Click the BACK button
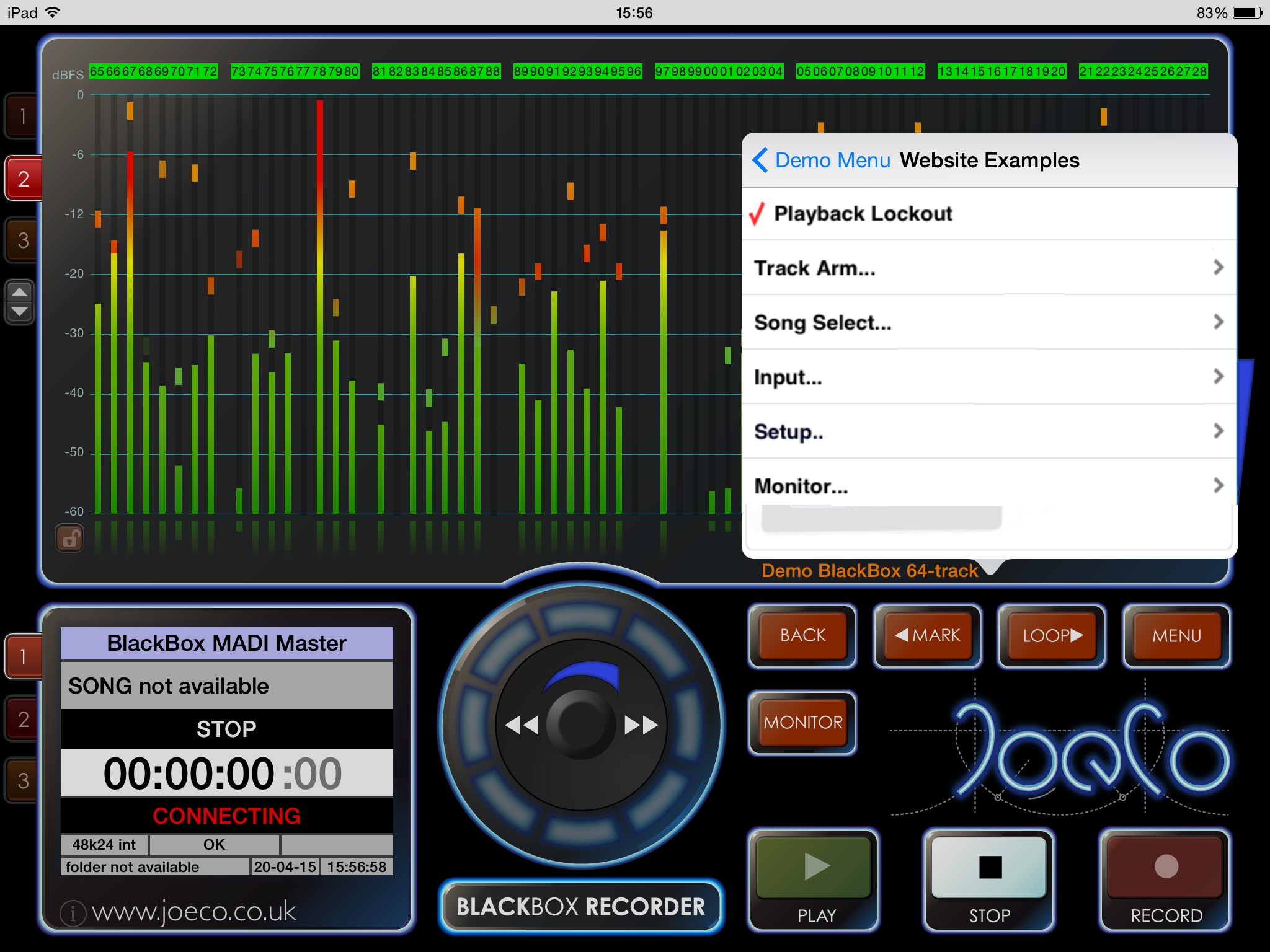The width and height of the screenshot is (1270, 952). [802, 636]
